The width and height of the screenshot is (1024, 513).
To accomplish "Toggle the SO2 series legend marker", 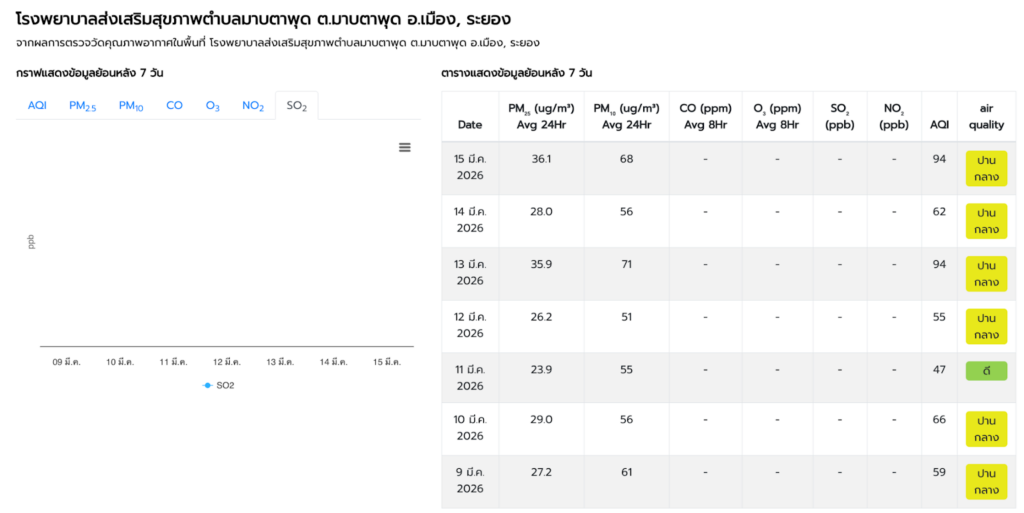I will 208,385.
